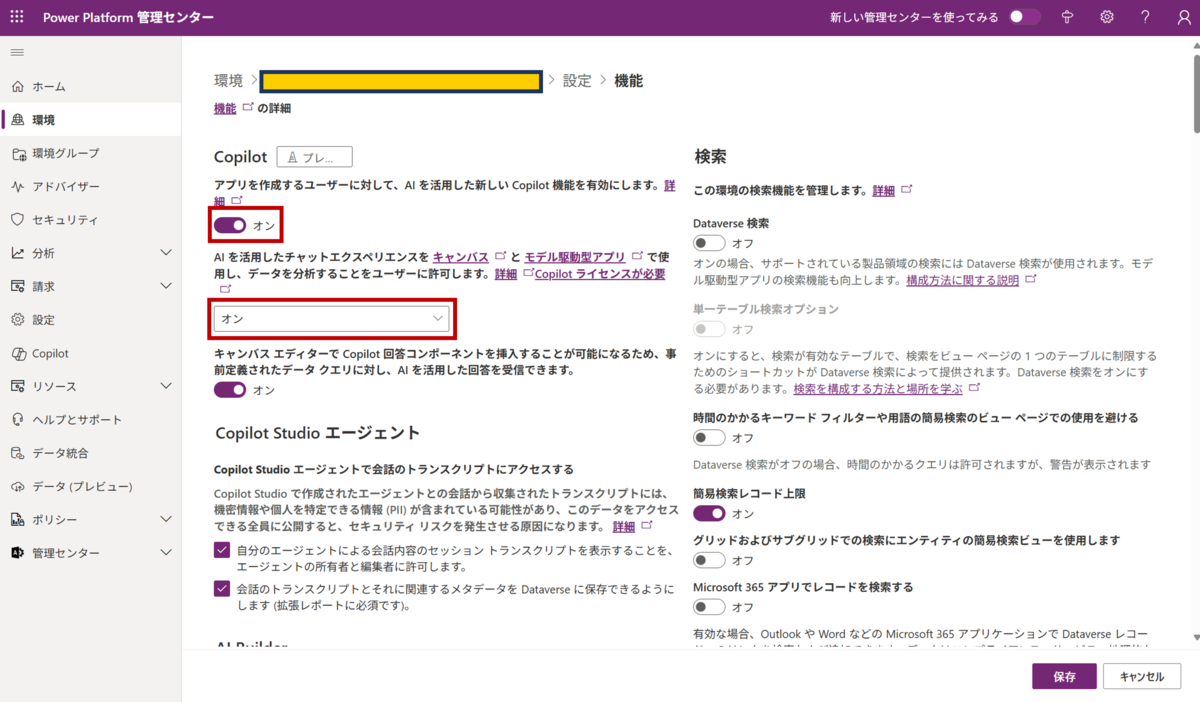
Task: Click the ホーム home icon in sidebar
Action: (17, 86)
